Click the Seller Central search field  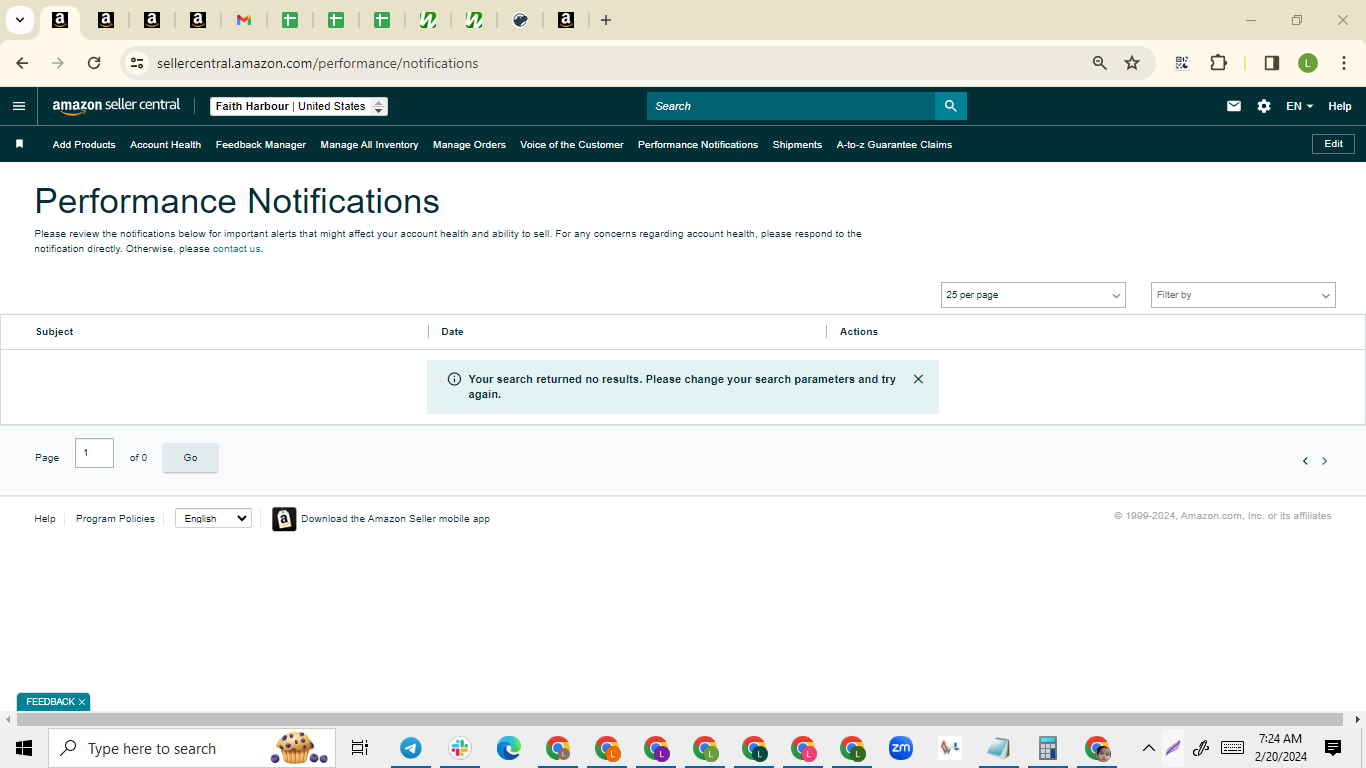791,106
